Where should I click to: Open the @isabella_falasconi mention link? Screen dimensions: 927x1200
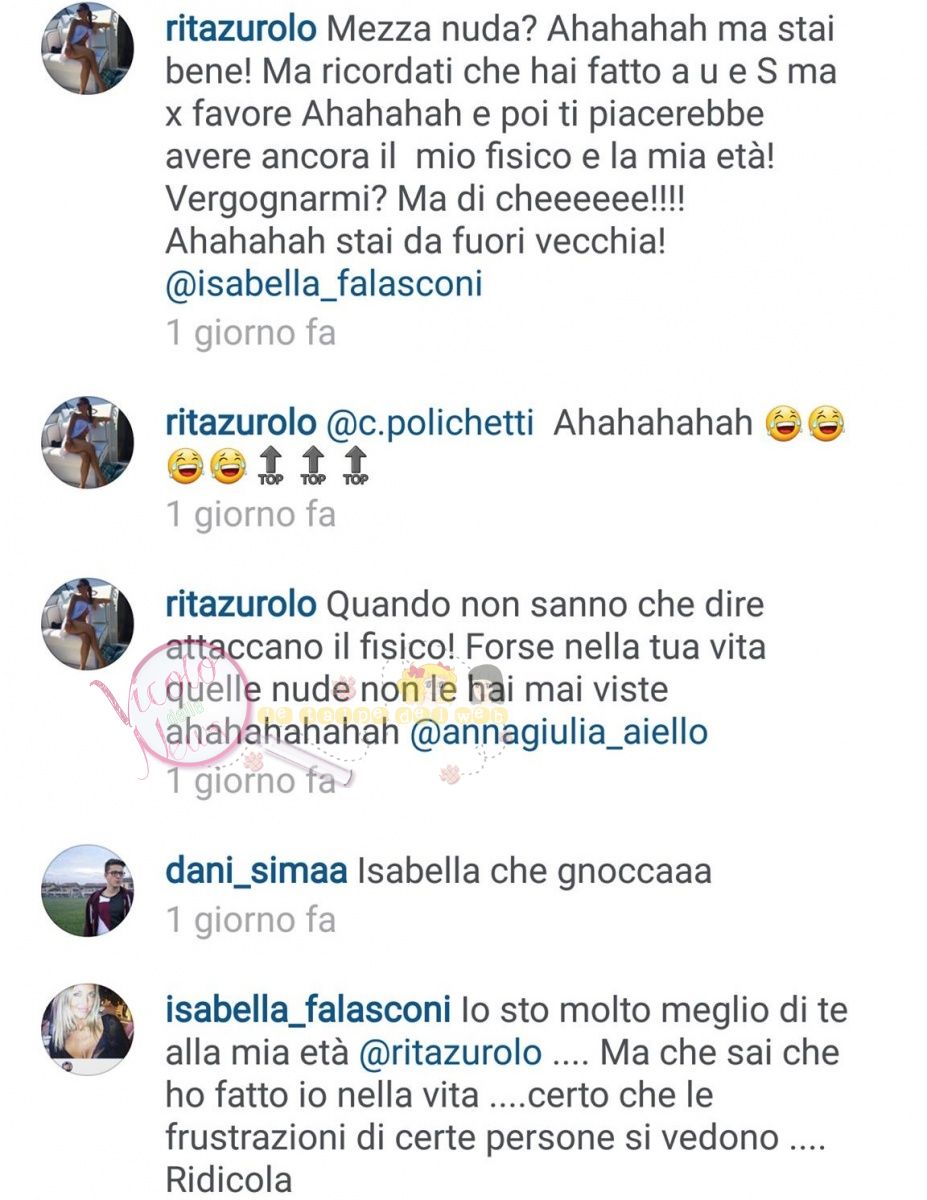pos(324,284)
